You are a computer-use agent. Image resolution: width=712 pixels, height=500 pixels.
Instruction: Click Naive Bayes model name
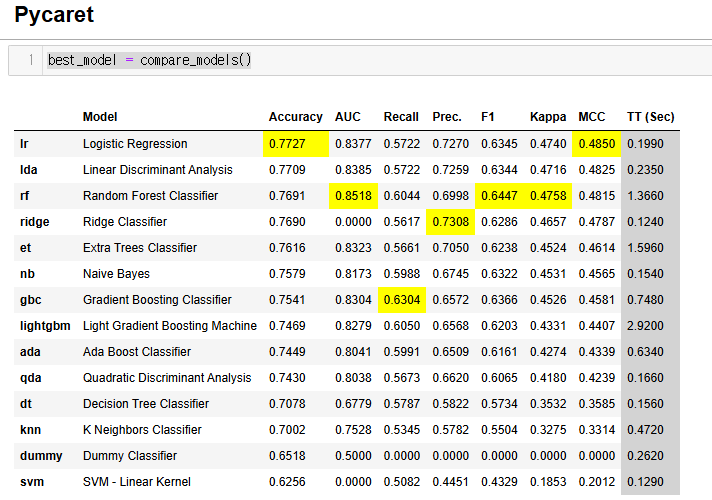[x=116, y=274]
